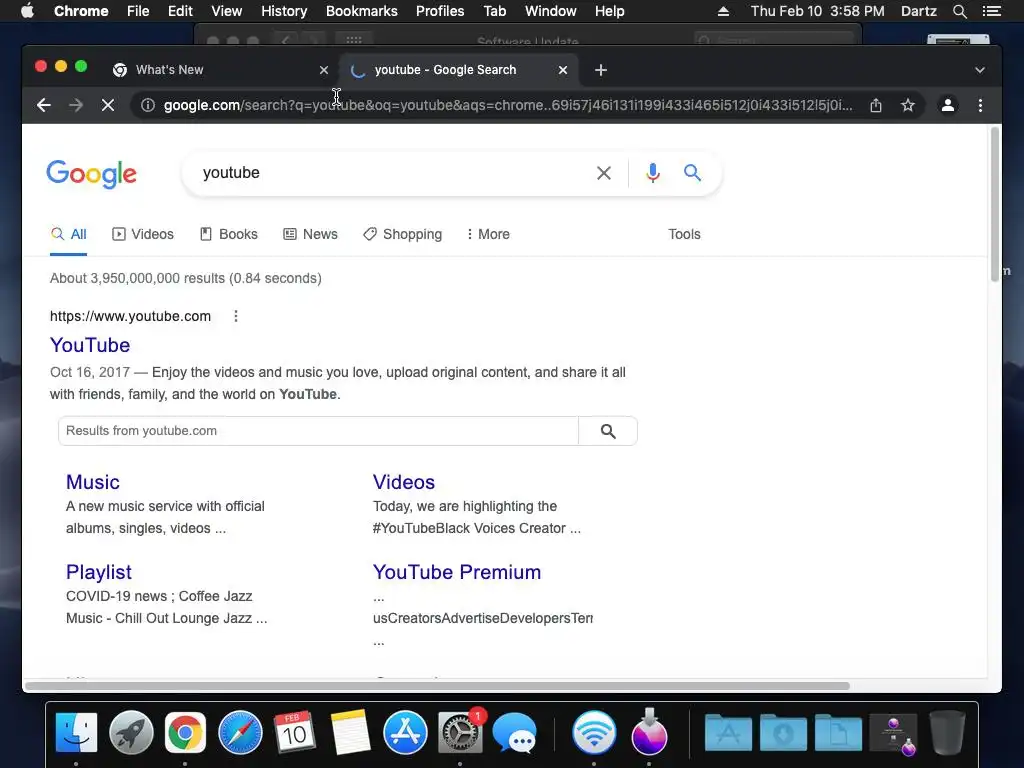Submit search with blue magnifier icon
The width and height of the screenshot is (1024, 768).
pos(692,172)
